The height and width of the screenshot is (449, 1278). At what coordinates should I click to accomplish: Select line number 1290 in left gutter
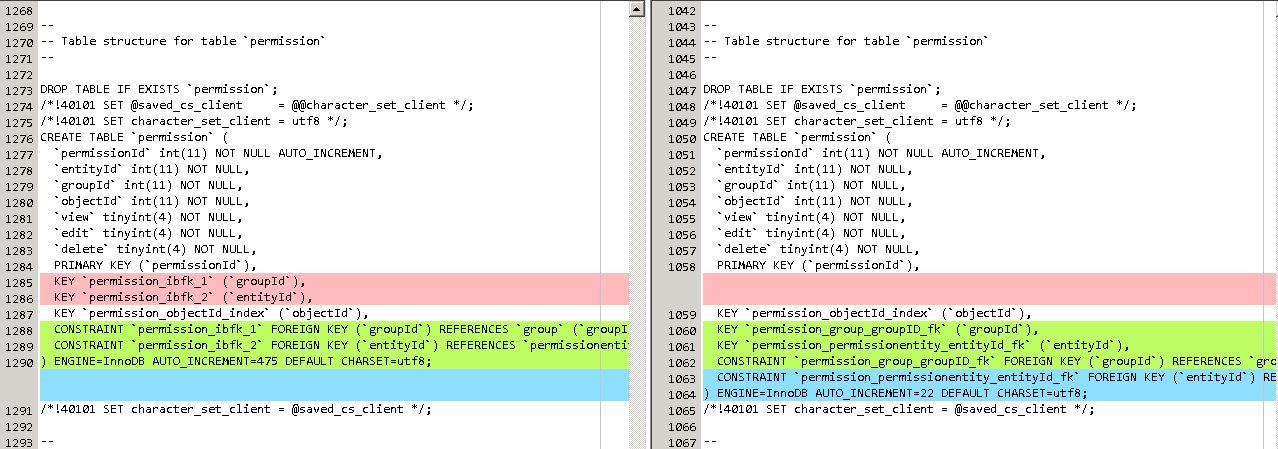tap(18, 361)
